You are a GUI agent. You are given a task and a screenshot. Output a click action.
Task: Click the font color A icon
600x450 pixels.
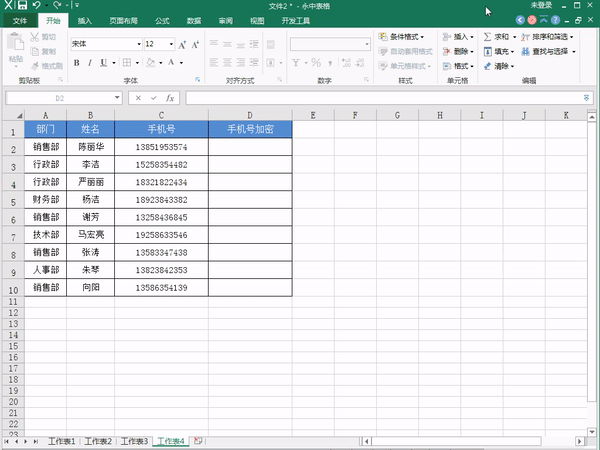[x=171, y=62]
